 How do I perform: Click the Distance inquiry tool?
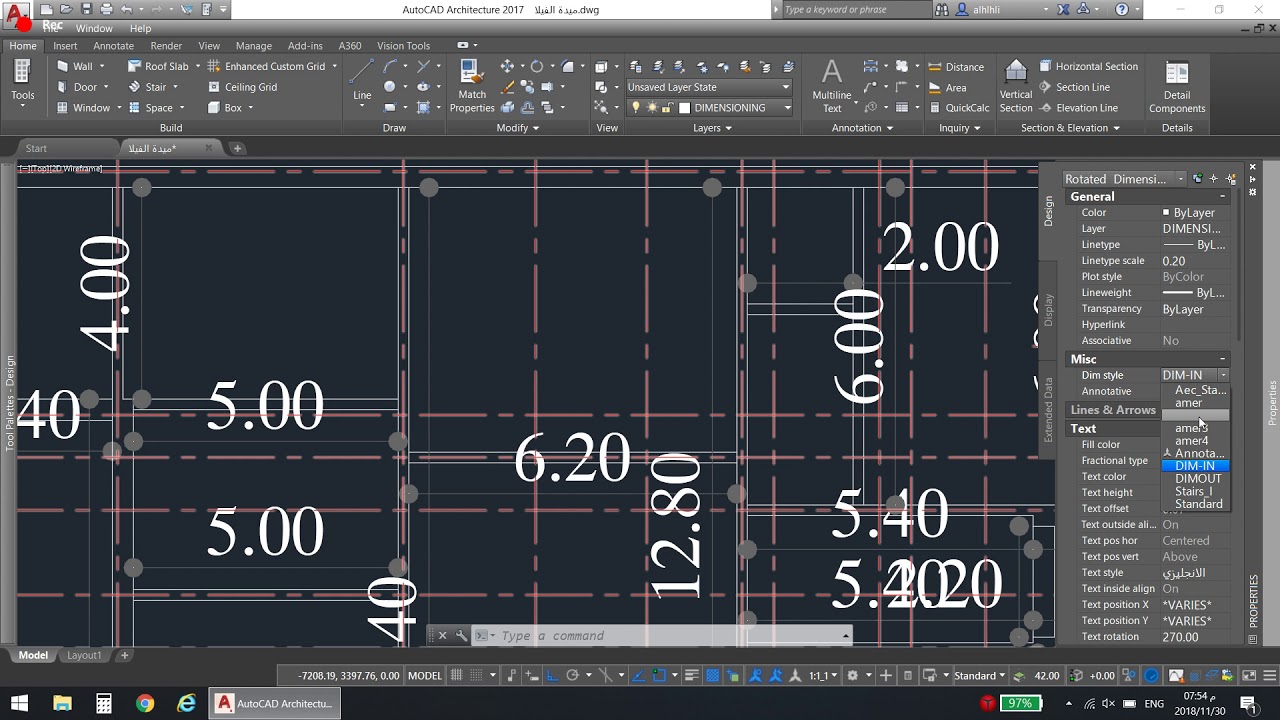click(957, 67)
